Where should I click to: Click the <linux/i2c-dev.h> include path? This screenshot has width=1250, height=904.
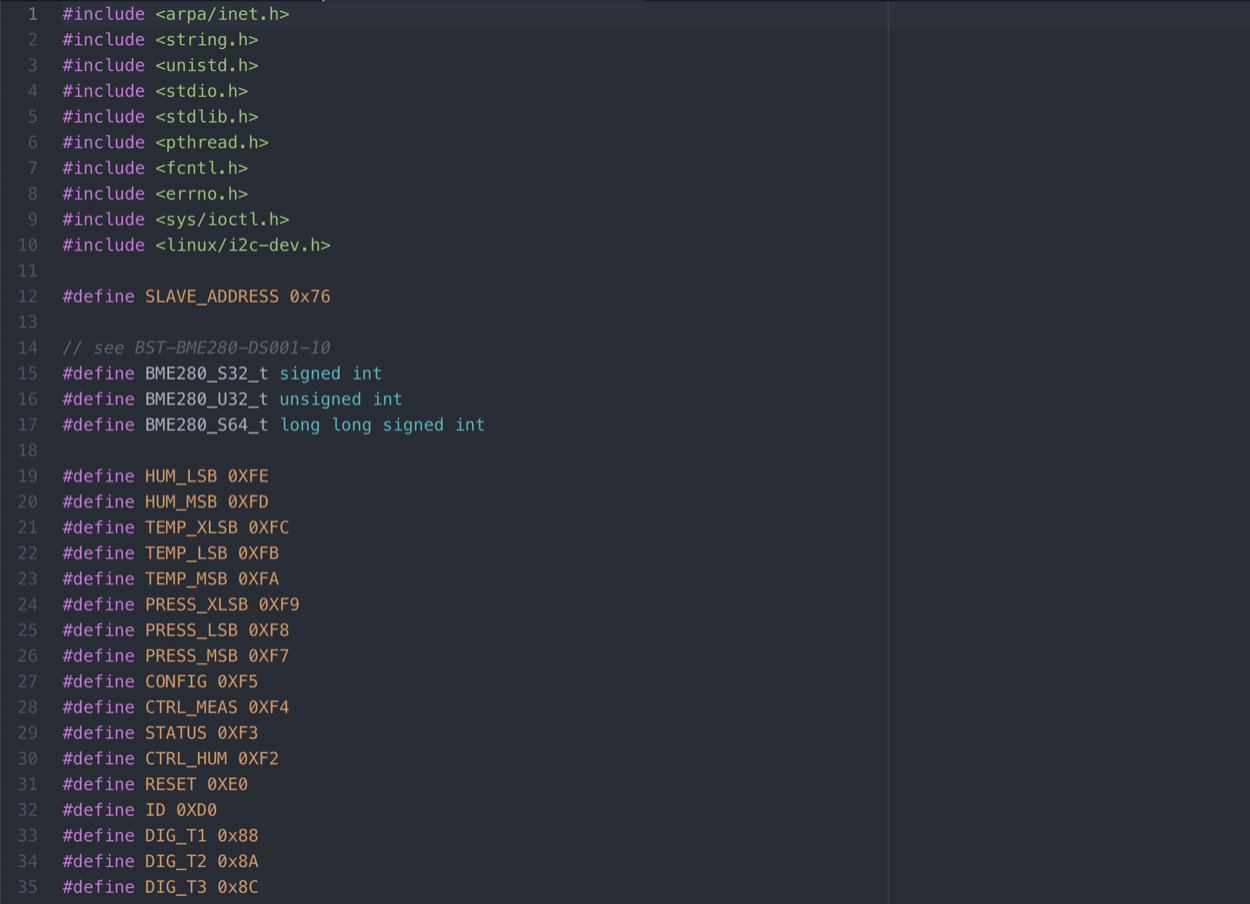pos(242,245)
